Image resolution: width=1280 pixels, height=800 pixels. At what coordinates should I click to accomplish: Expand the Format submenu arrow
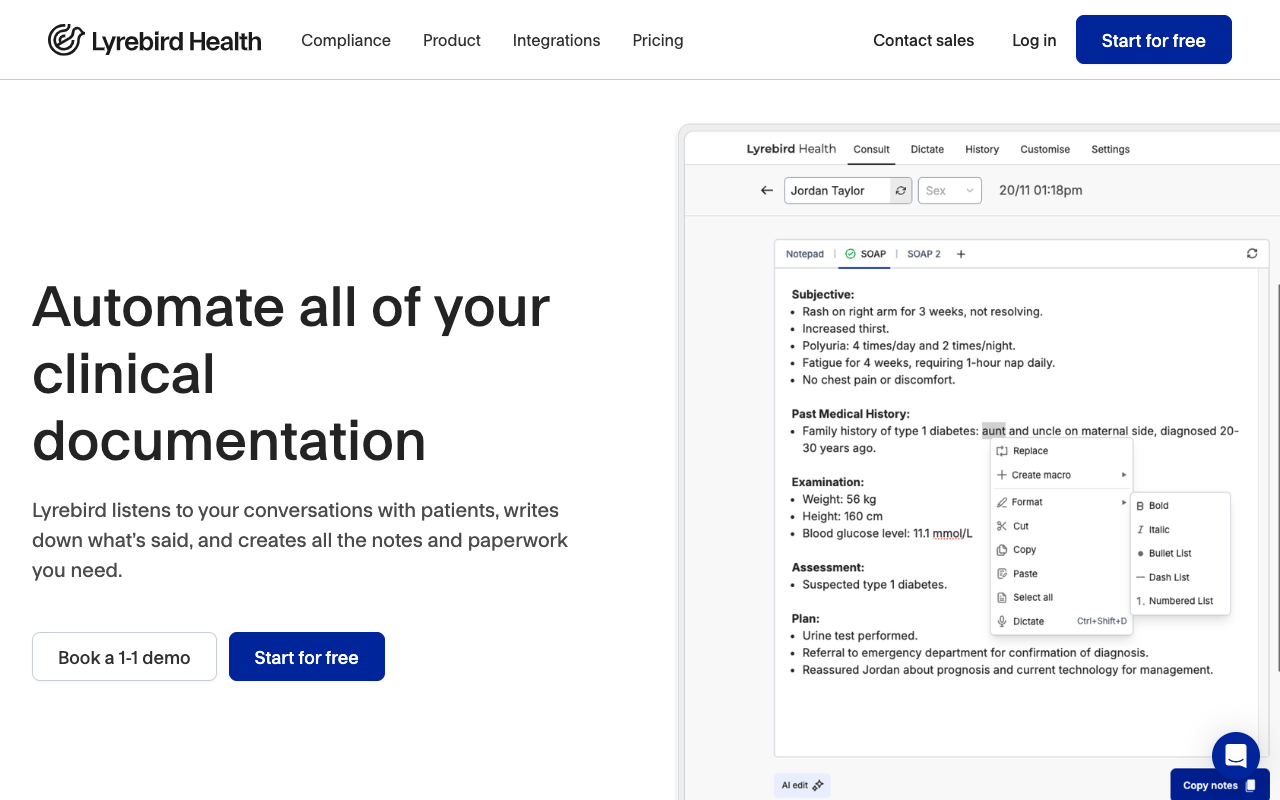click(x=1124, y=502)
